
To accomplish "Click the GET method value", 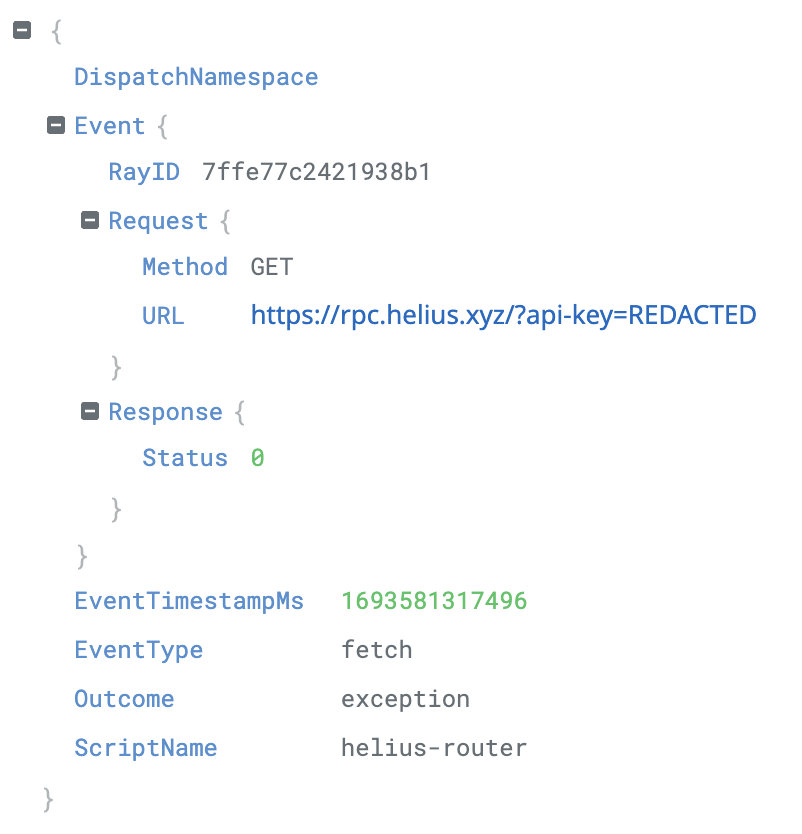I will pos(272,267).
